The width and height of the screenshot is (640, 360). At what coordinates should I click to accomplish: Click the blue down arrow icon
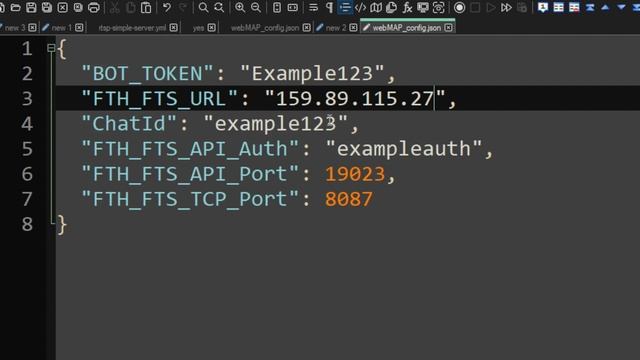click(x=621, y=7)
